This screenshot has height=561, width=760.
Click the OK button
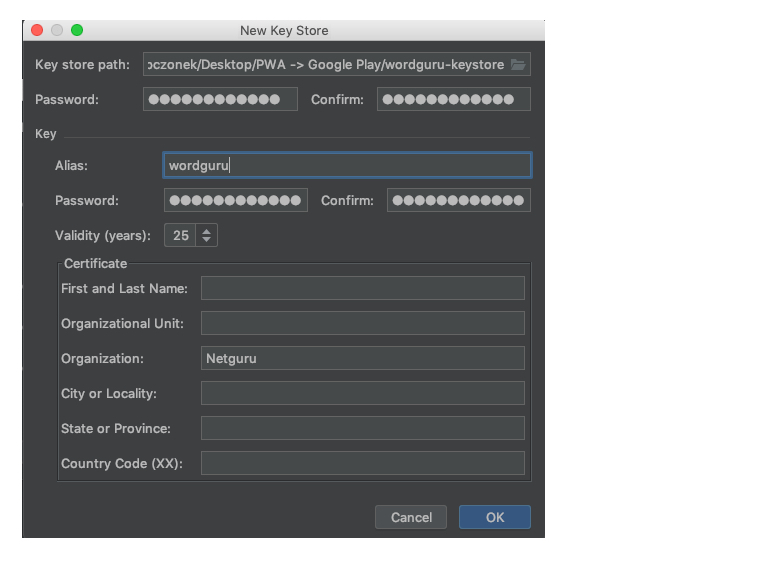(x=494, y=517)
